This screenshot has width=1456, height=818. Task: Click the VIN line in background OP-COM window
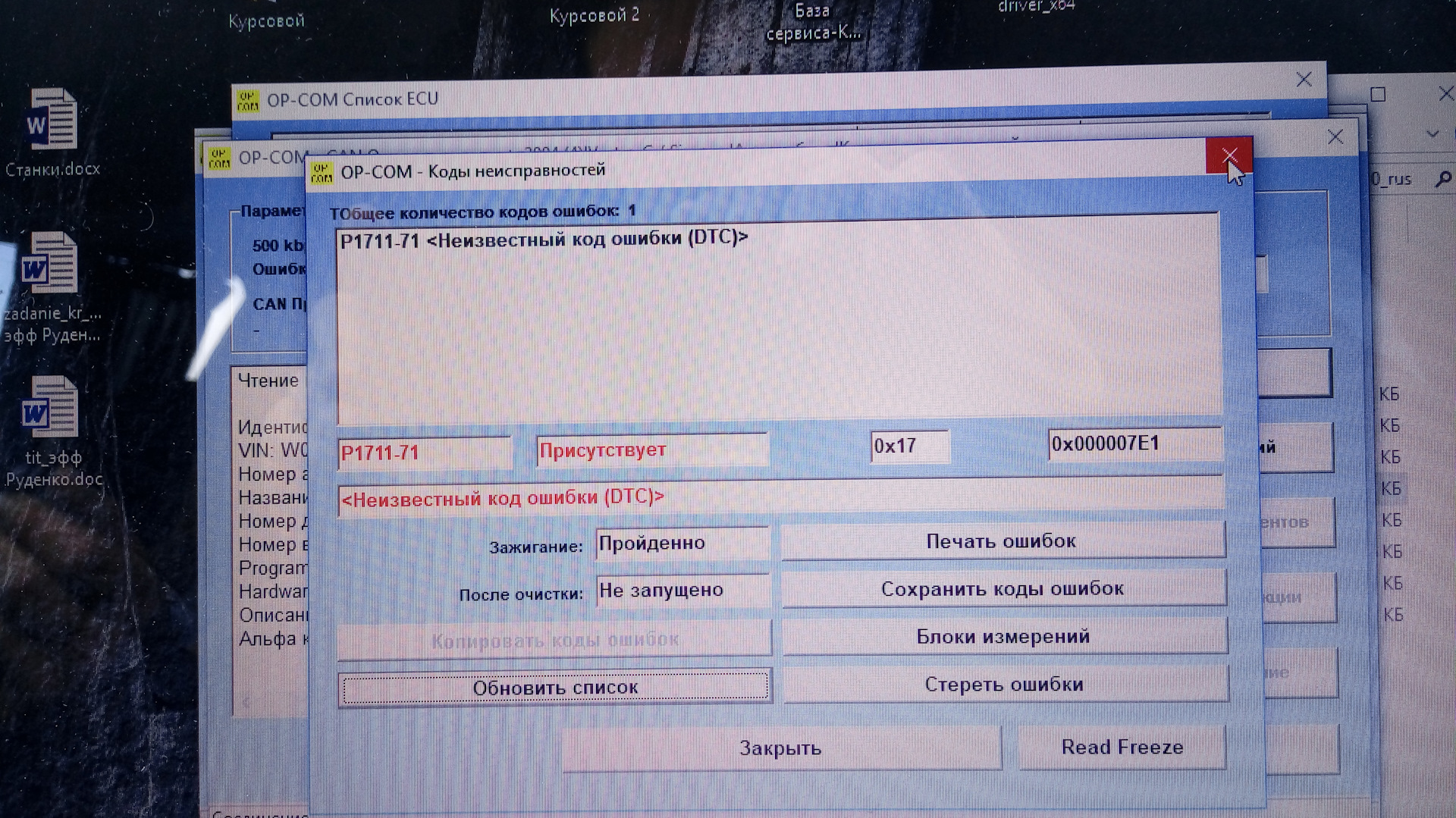pyautogui.click(x=273, y=450)
